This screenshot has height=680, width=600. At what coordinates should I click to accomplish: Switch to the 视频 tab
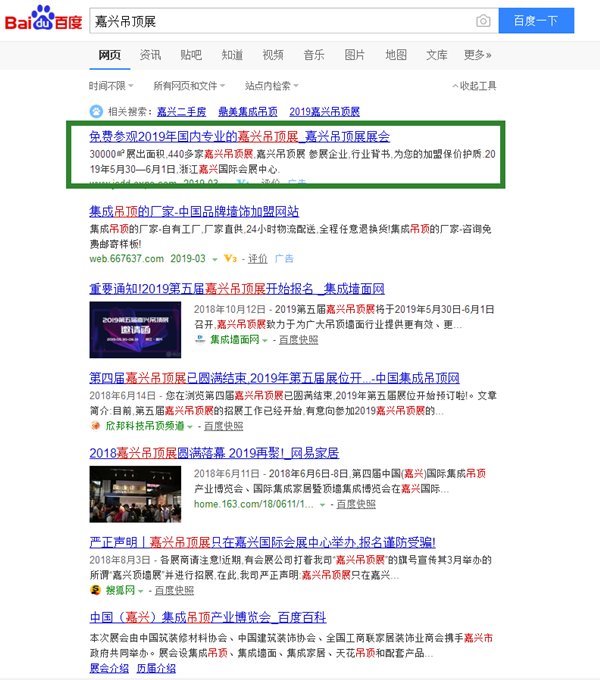(x=273, y=55)
